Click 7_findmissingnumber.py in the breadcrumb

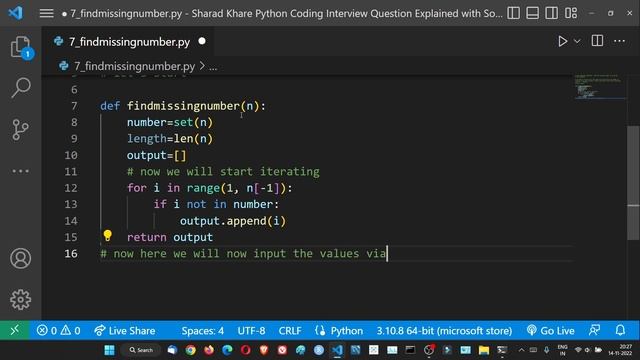[134, 66]
